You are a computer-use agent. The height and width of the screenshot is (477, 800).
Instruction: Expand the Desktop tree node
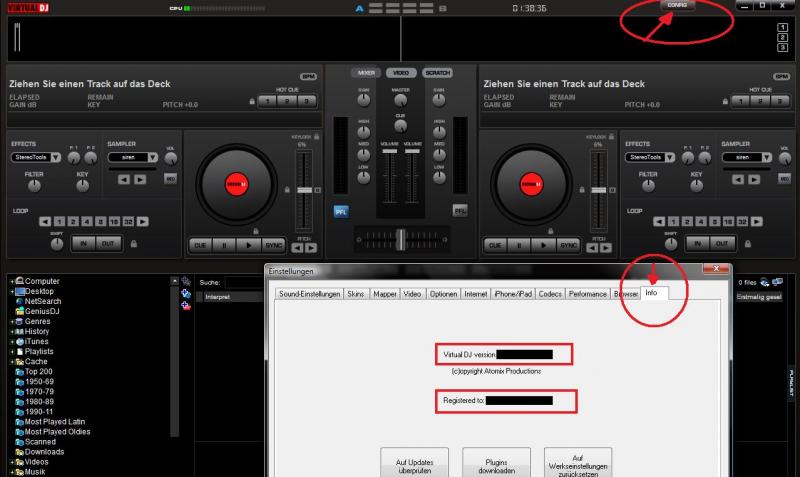12,291
